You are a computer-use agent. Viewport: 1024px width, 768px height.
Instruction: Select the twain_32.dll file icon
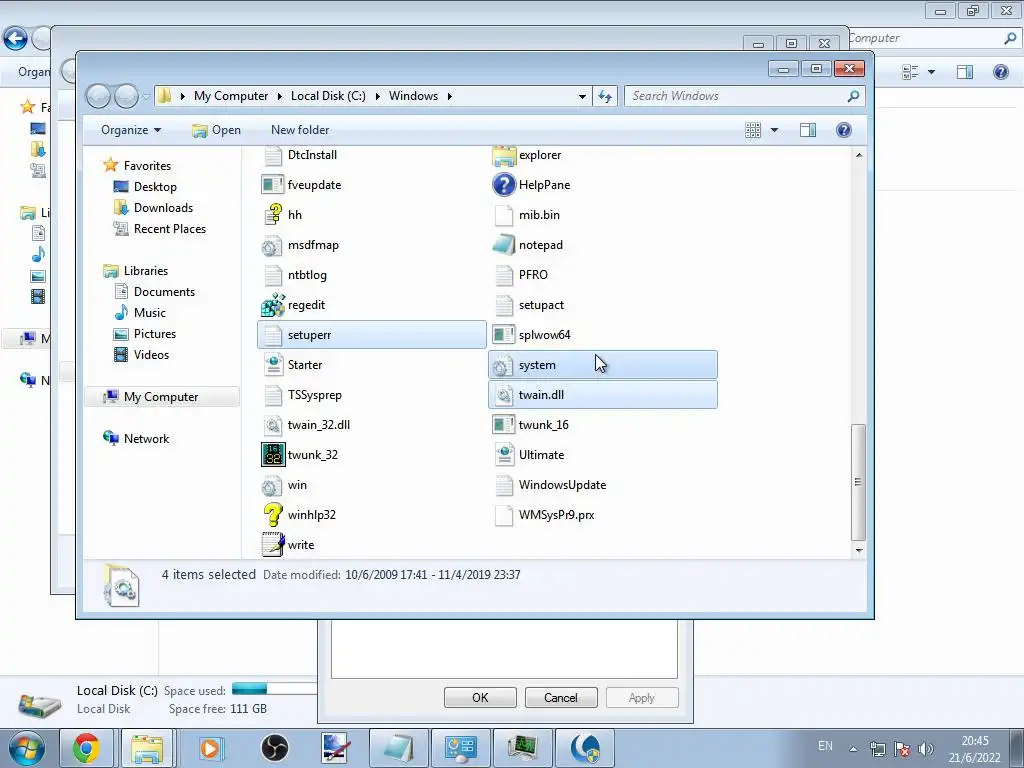[273, 425]
